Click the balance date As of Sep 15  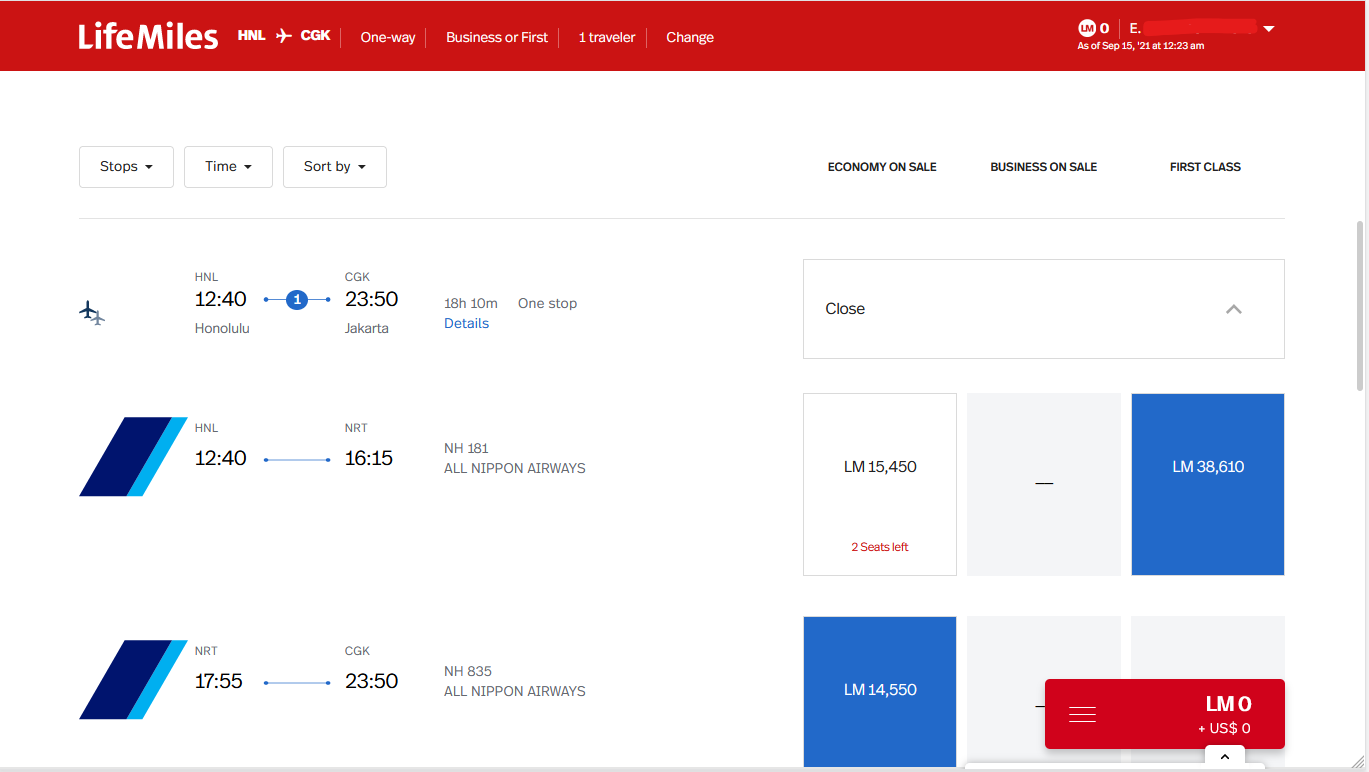[x=1140, y=46]
